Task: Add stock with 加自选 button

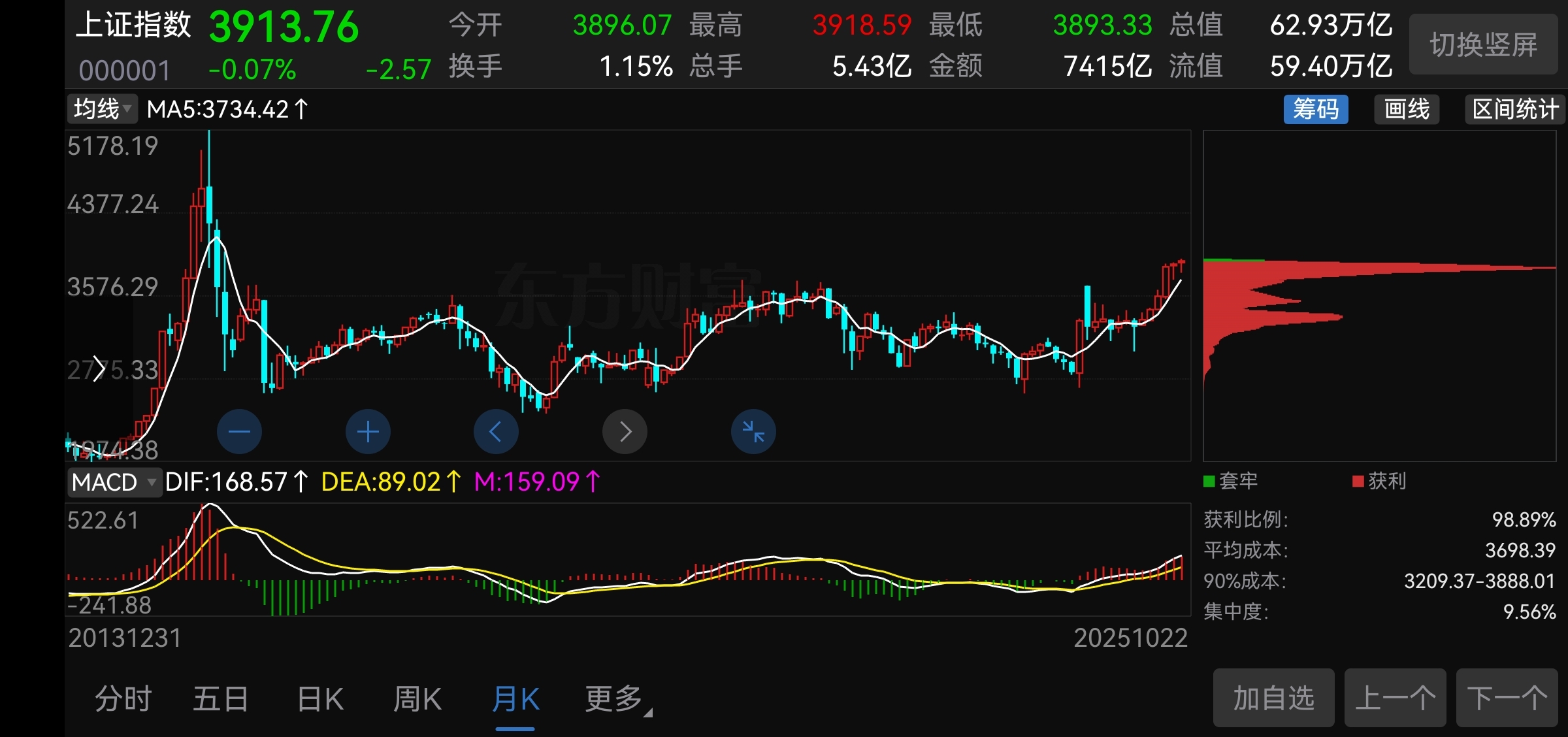Action: tap(1273, 698)
